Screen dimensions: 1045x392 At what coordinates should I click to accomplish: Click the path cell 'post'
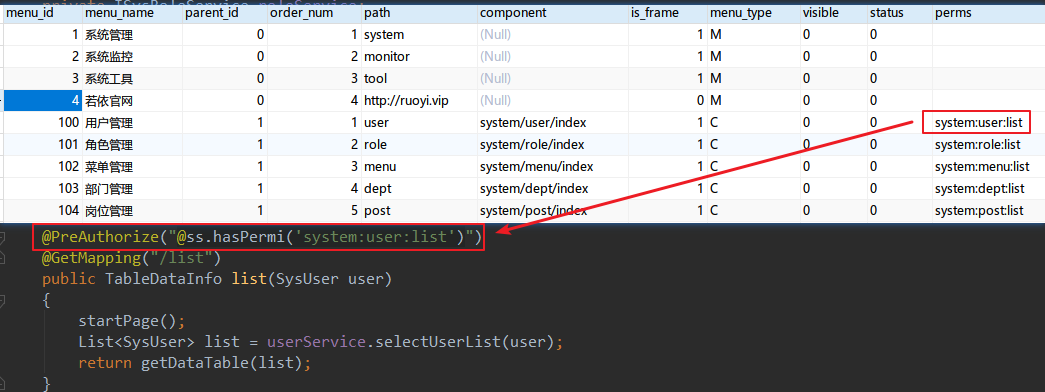click(419, 211)
